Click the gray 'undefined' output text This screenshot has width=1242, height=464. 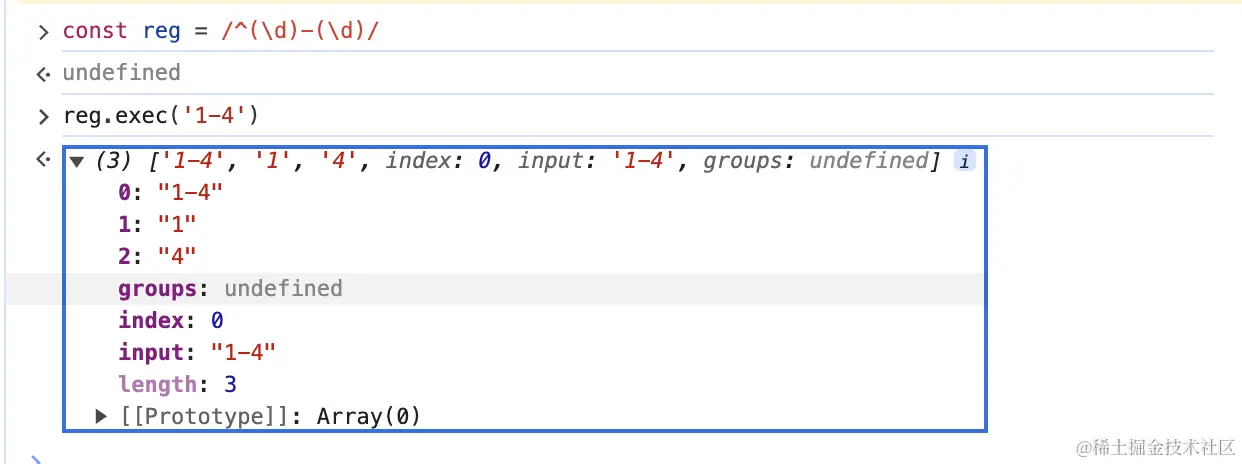pyautogui.click(x=121, y=73)
